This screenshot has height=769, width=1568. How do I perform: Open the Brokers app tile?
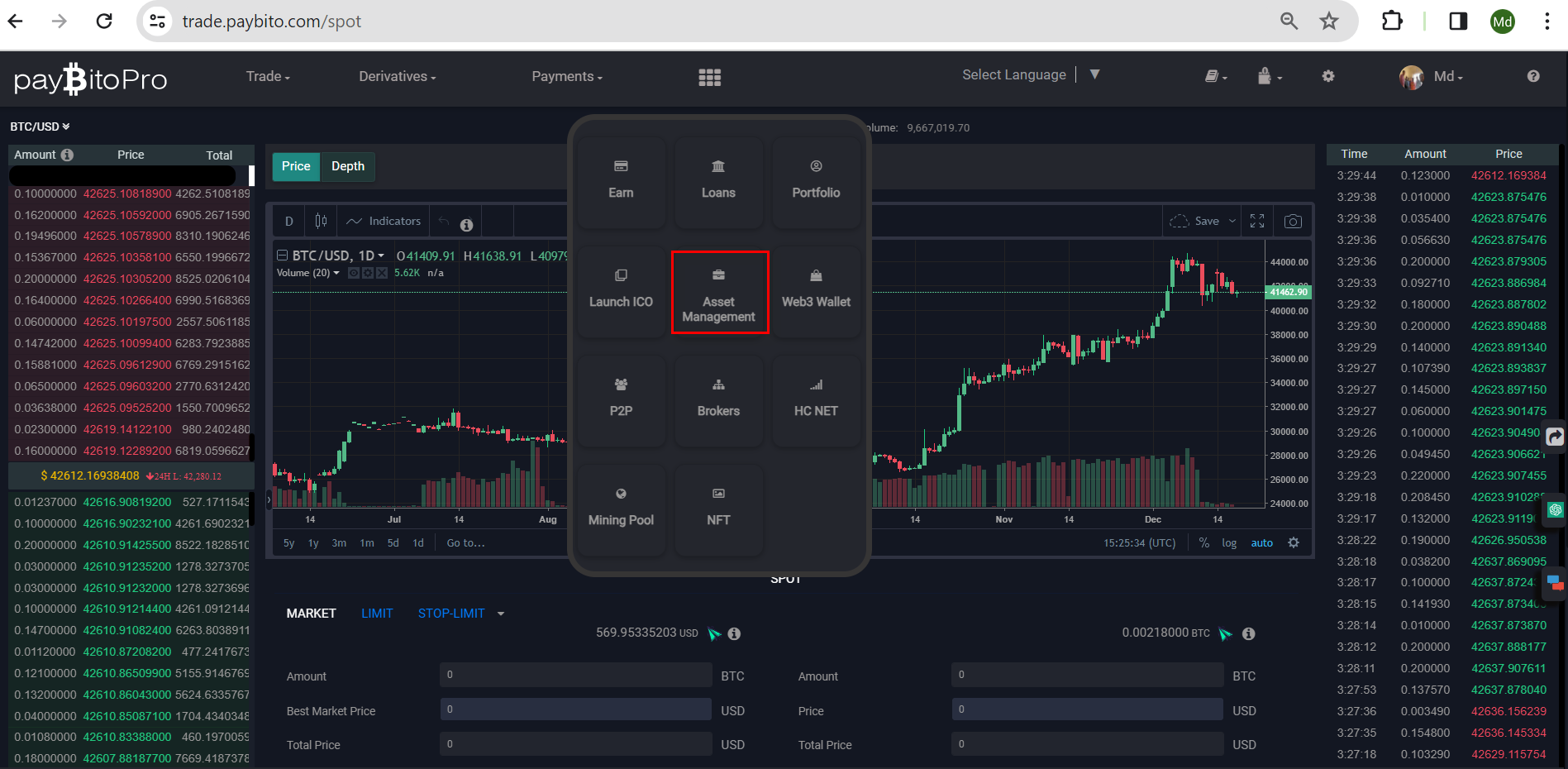coord(718,400)
